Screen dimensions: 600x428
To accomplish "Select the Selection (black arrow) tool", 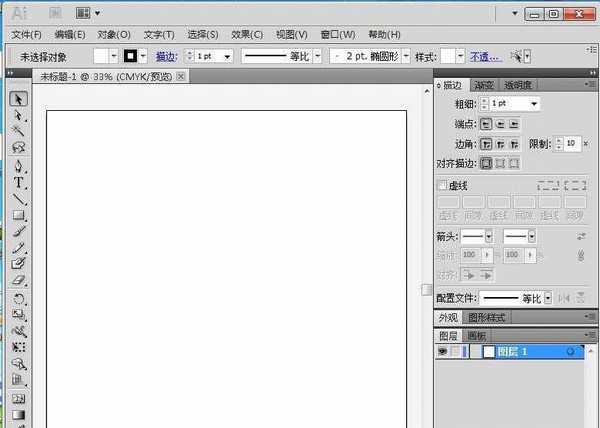I will 18,99.
